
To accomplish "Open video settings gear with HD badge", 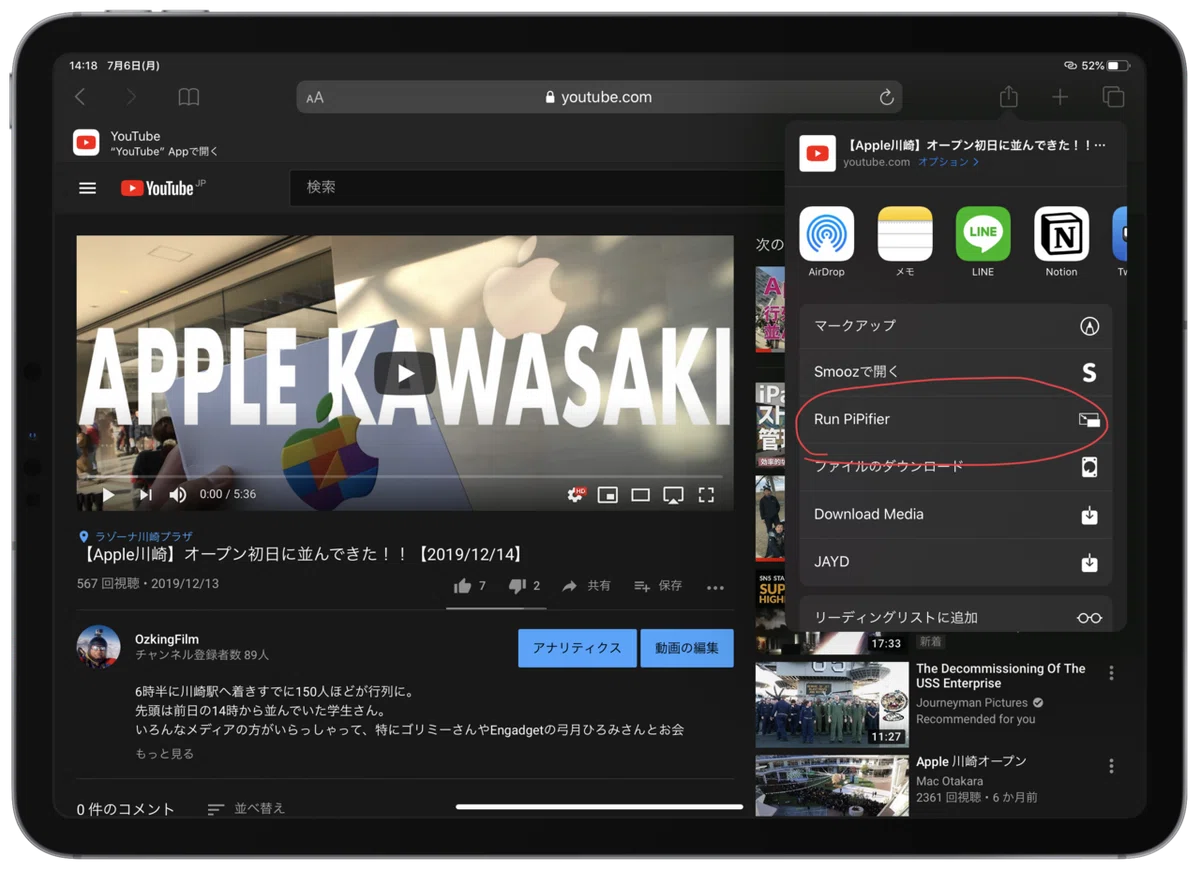I will 576,495.
